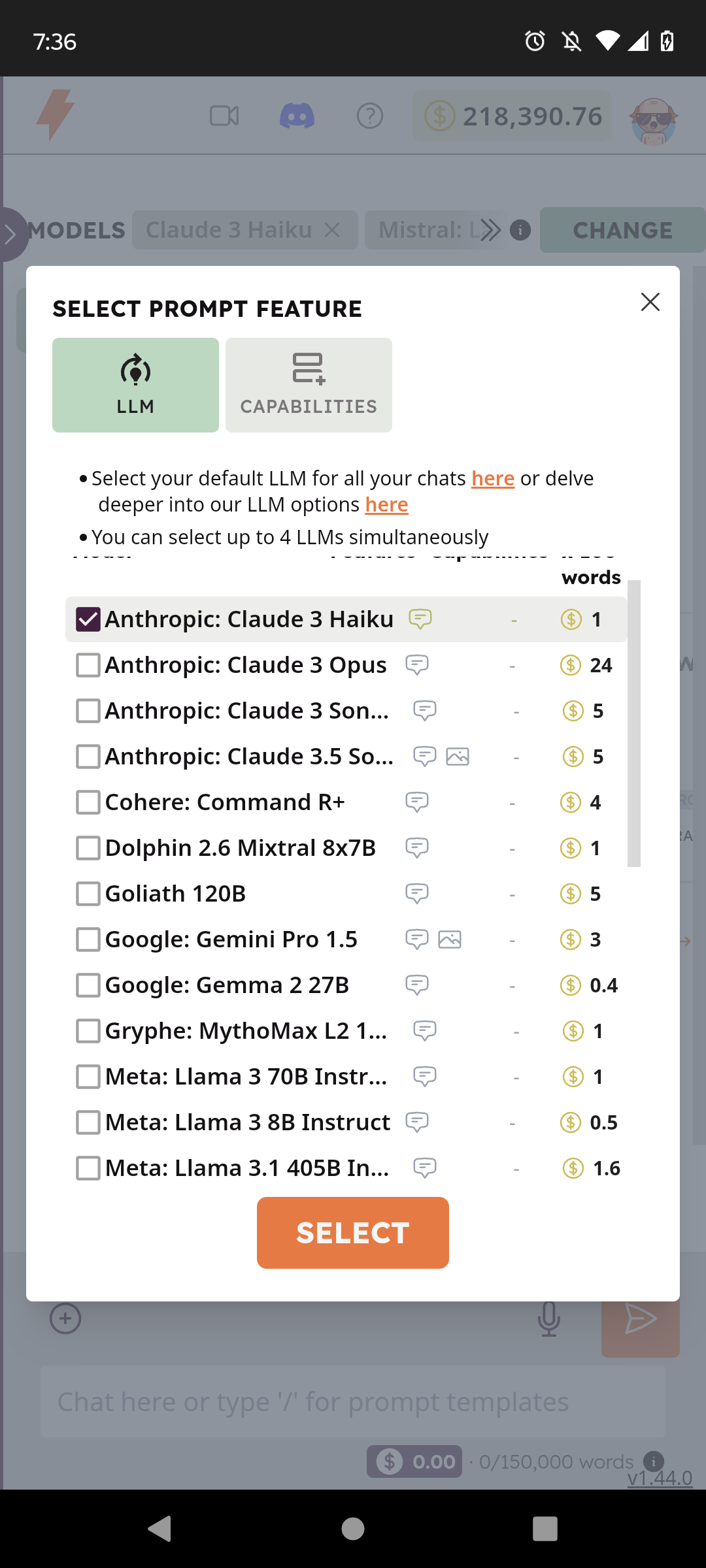Click the help question mark icon
Screen dimensions: 706x1568
point(370,116)
